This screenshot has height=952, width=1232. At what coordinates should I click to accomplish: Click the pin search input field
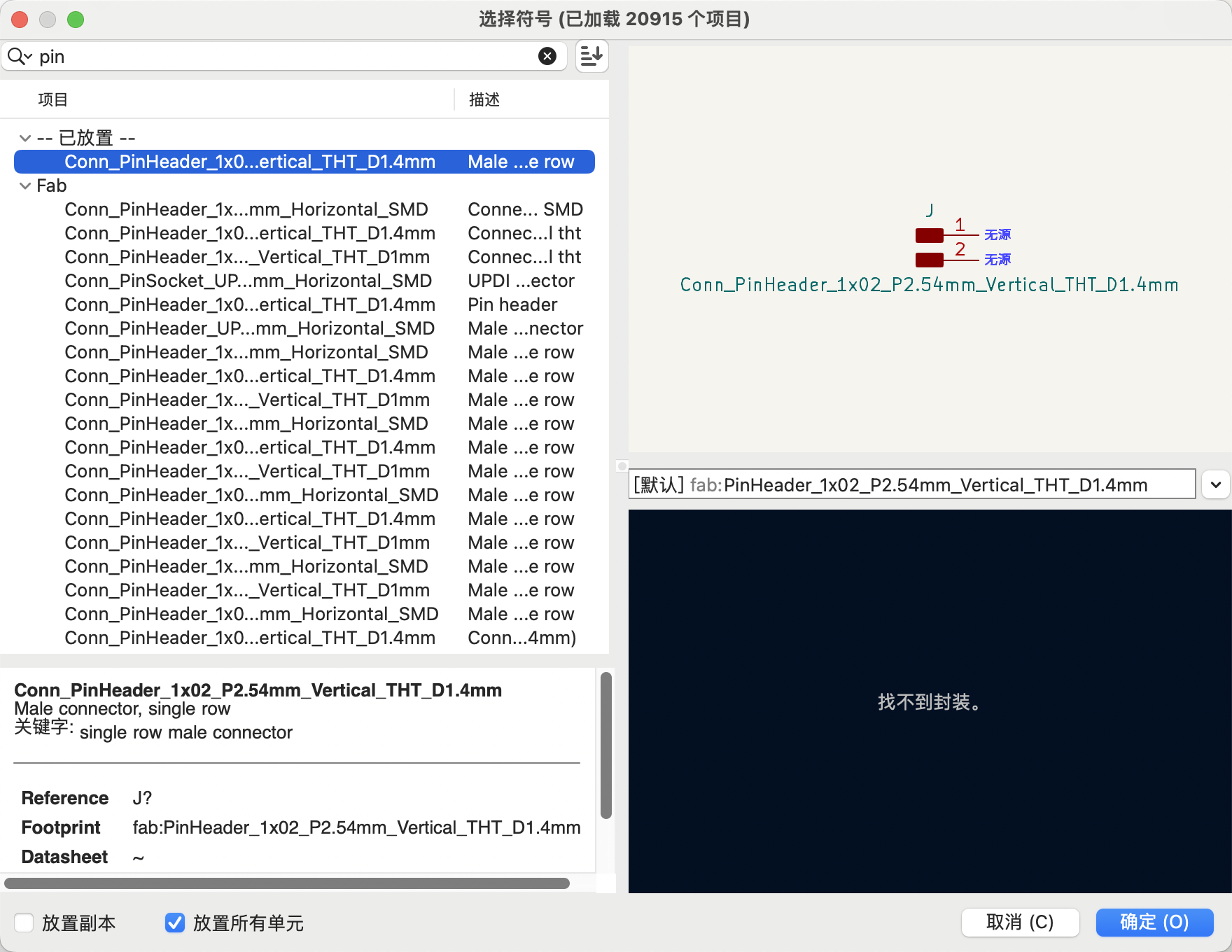283,56
